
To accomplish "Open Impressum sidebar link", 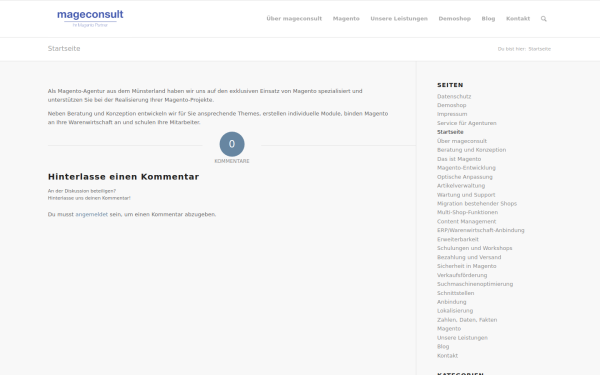I will 452,114.
